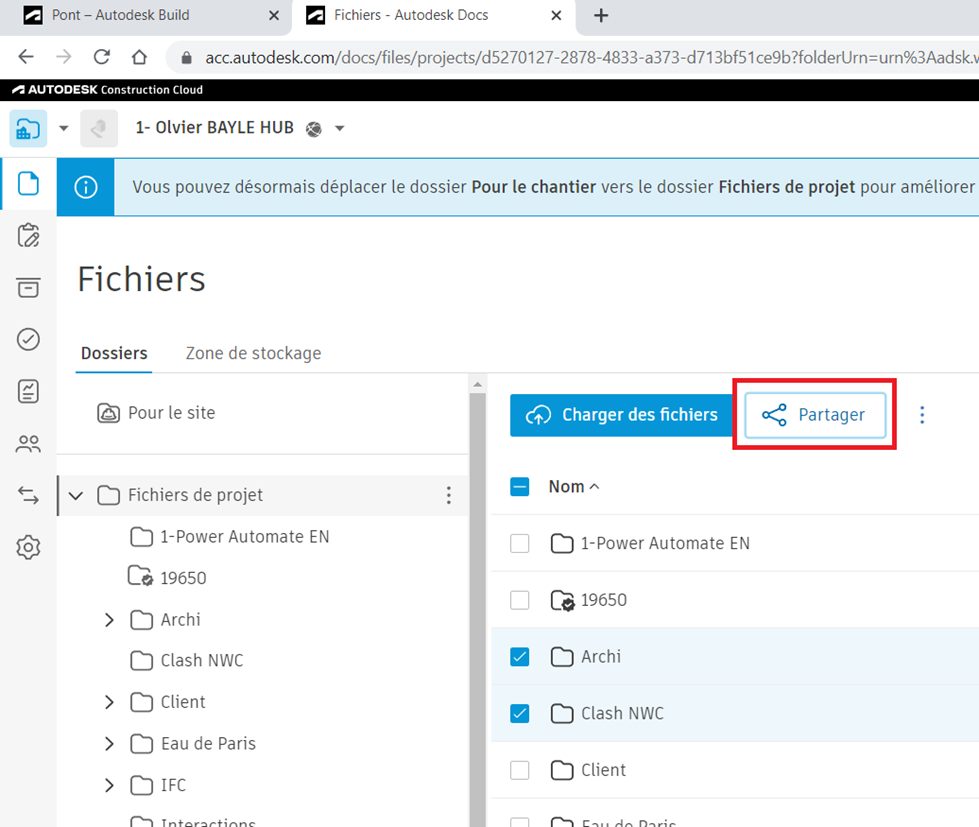Uncheck the Clash NWC row checkbox

519,713
